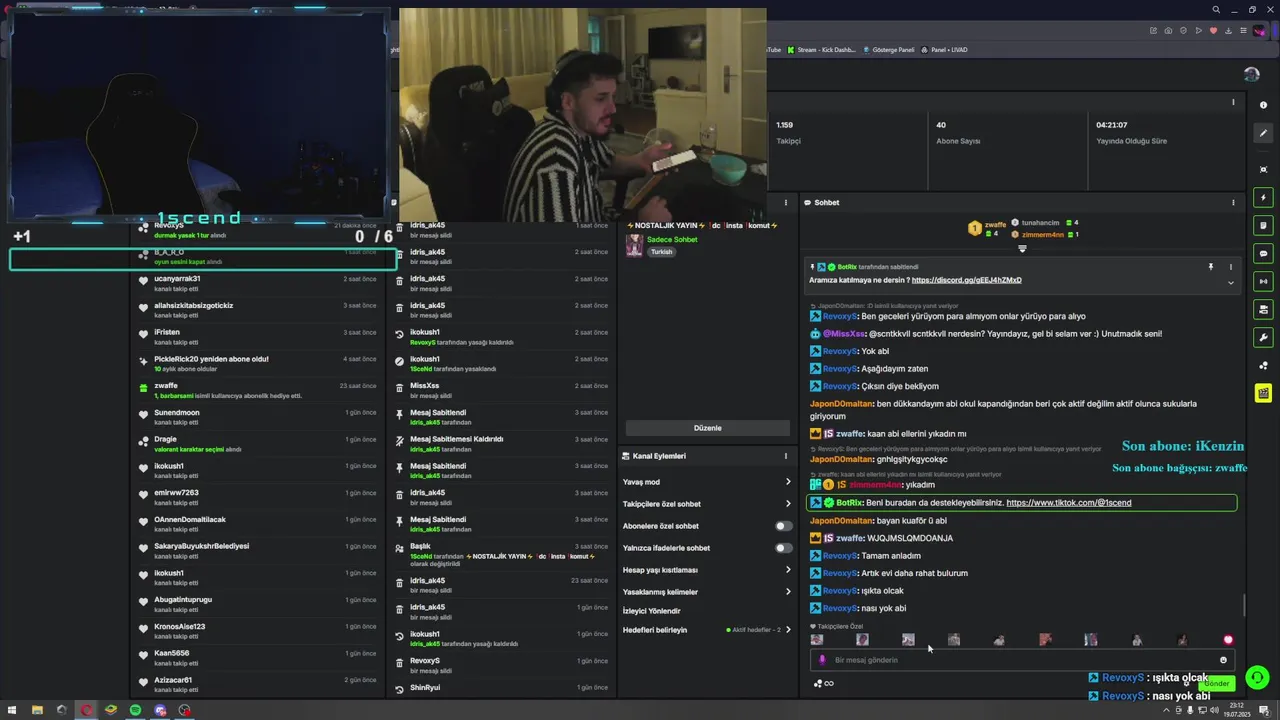
Task: Select the pencil edit icon in sidebar
Action: (x=1263, y=133)
